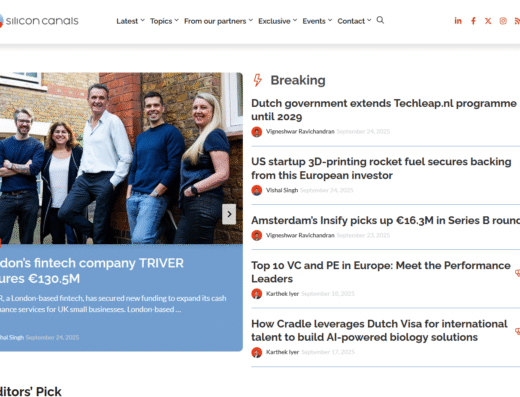Image resolution: width=520 pixels, height=397 pixels.
Task: Expand the Contact menu chevron
Action: click(369, 20)
